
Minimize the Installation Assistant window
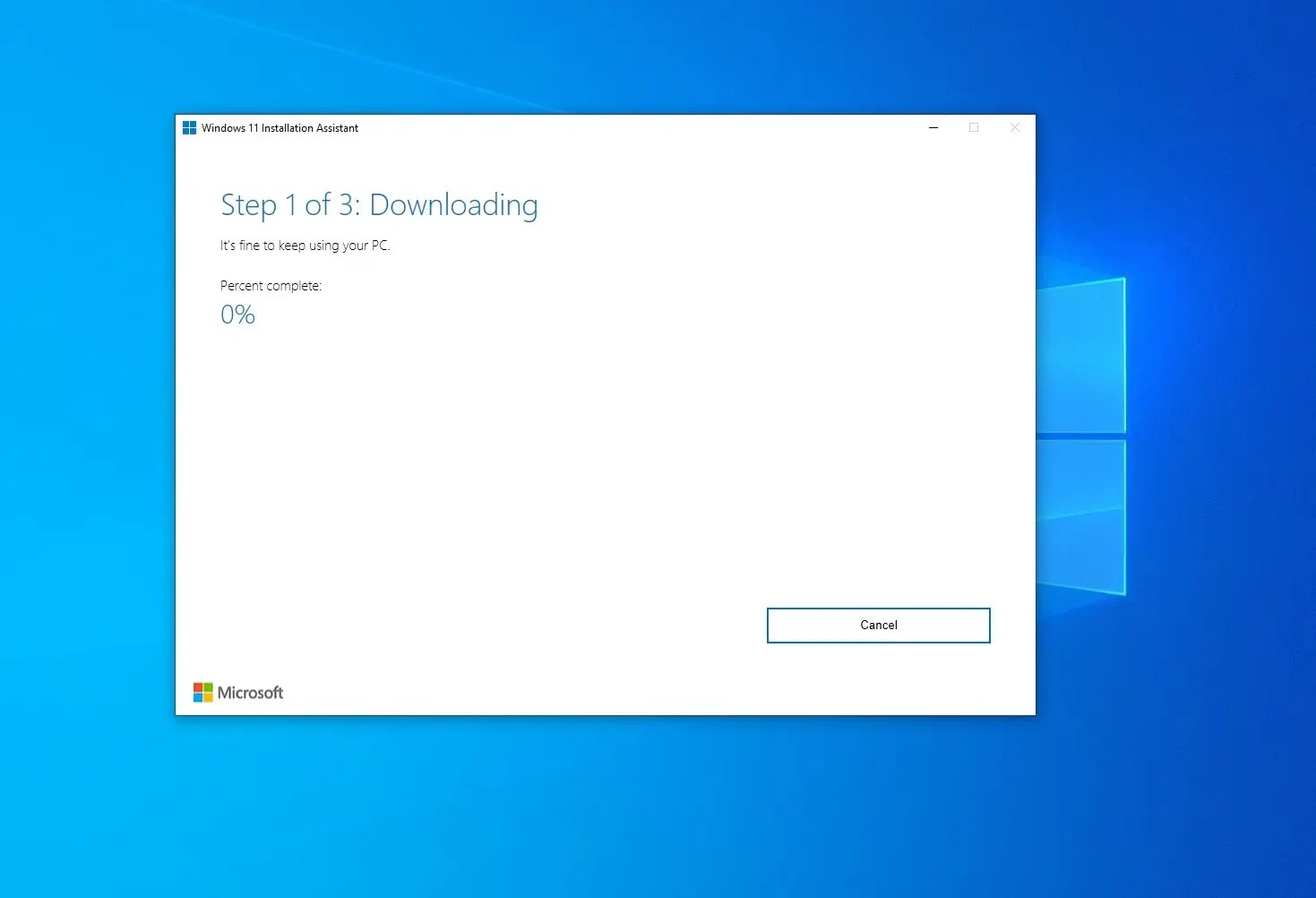coord(933,128)
